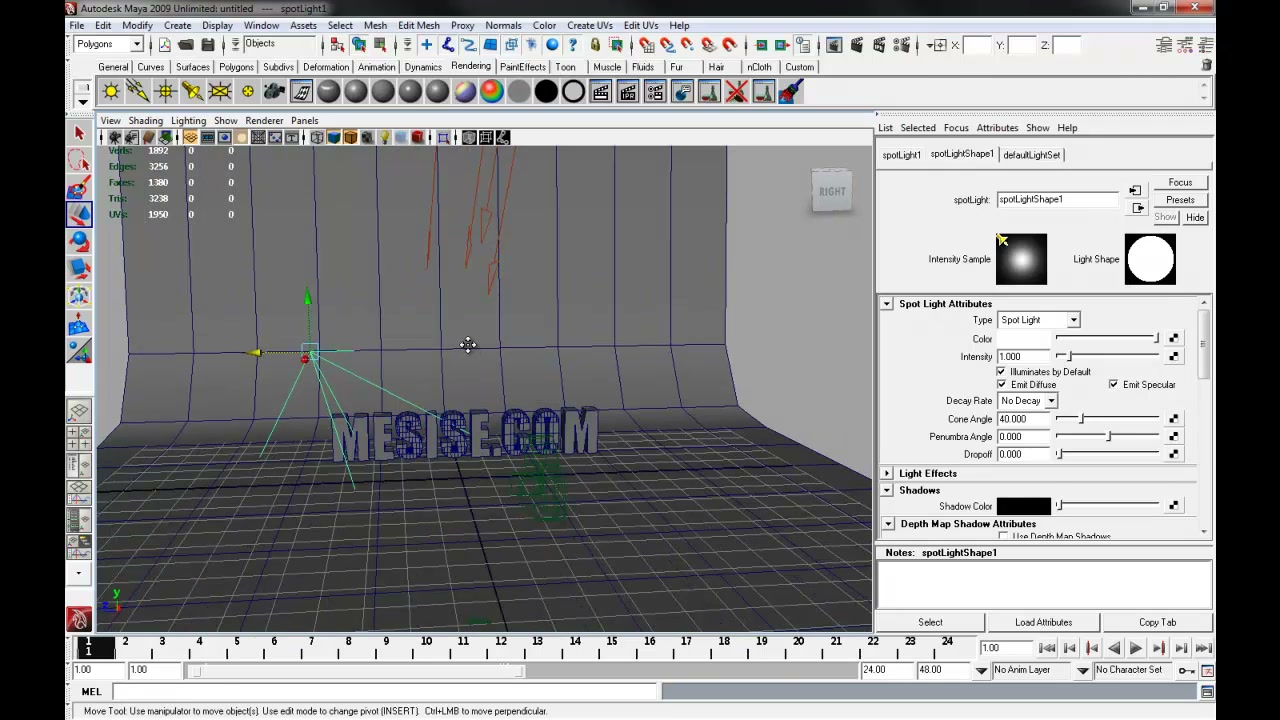Viewport: 1280px width, 720px height.
Task: Open the Type dropdown showing Spot Light
Action: click(x=1038, y=320)
